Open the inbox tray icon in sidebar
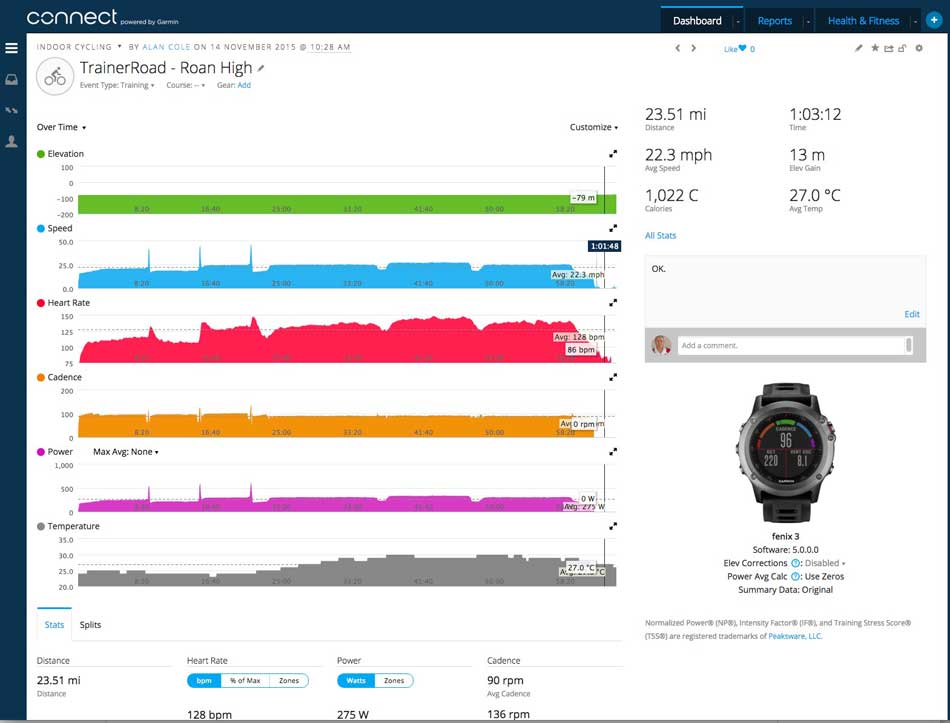 (12, 79)
